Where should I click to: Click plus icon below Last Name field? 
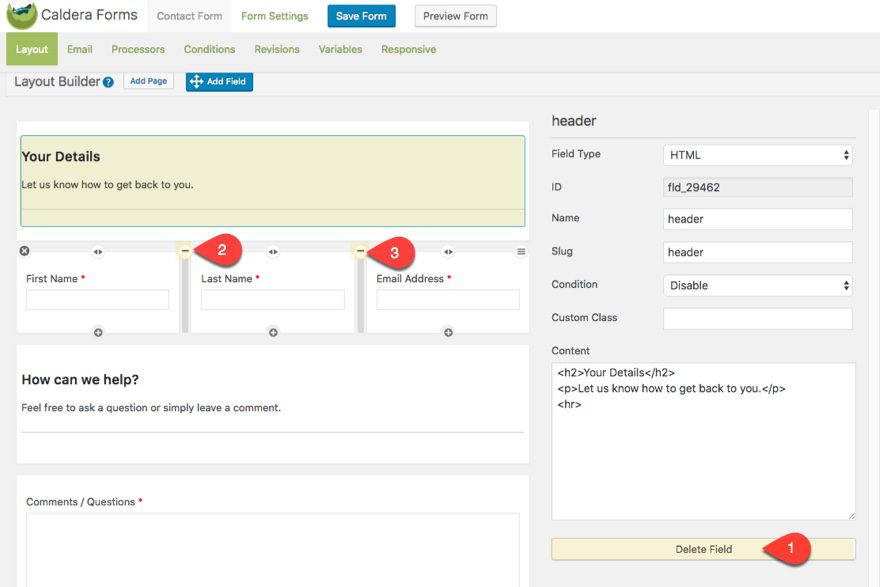[273, 332]
